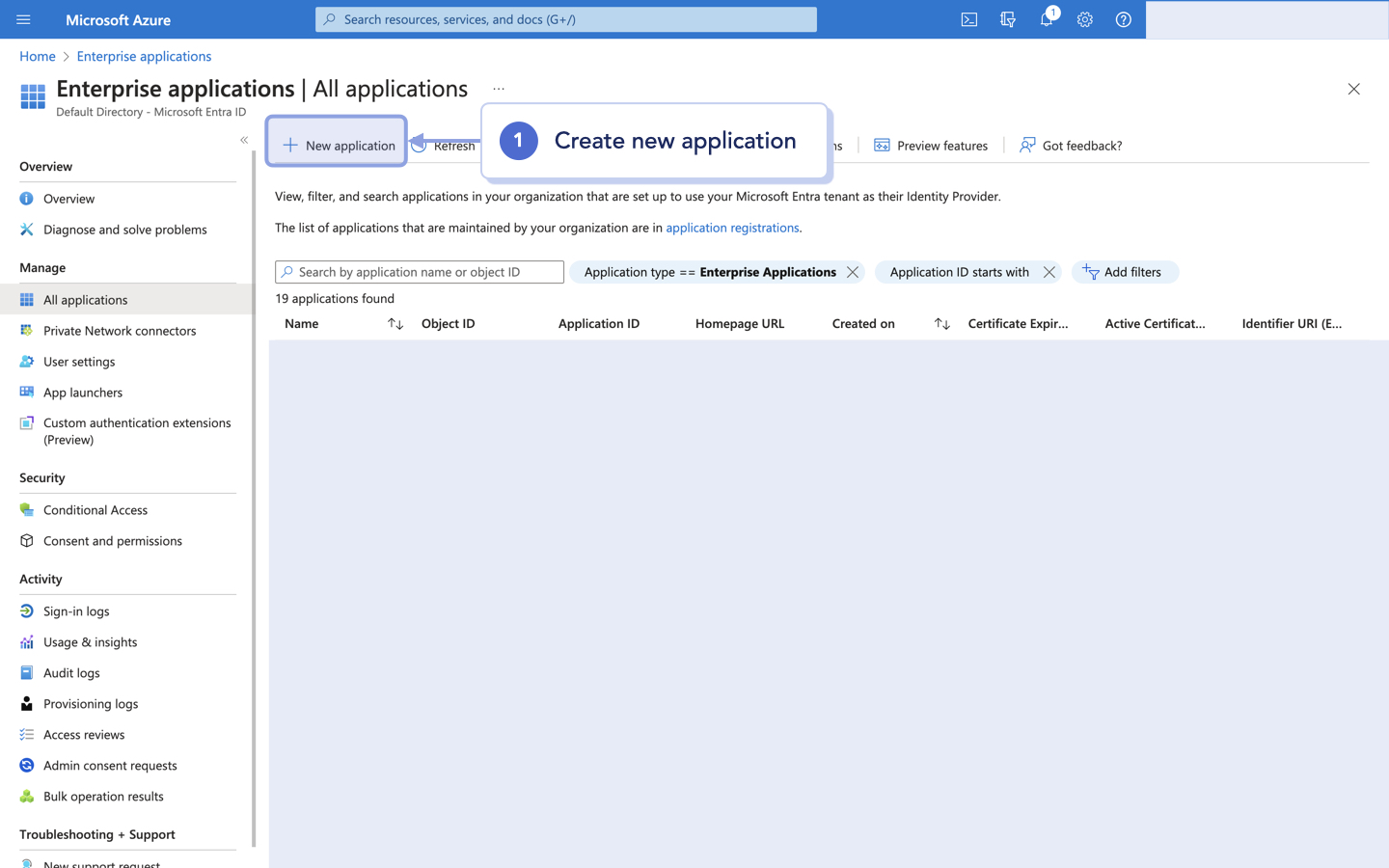The width and height of the screenshot is (1389, 868).
Task: Click the Add filters control
Action: (1125, 272)
